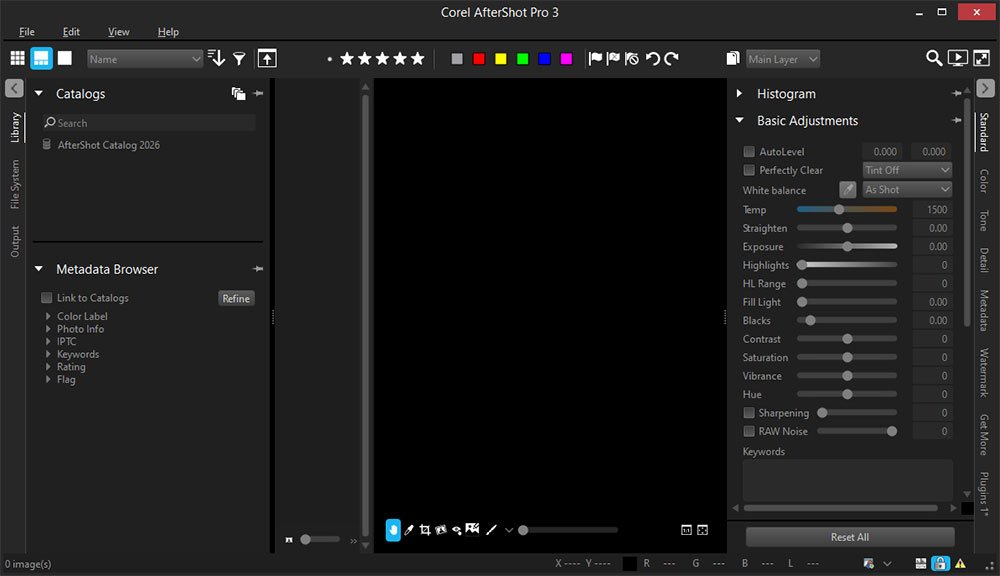Enter full screen mode

point(982,59)
